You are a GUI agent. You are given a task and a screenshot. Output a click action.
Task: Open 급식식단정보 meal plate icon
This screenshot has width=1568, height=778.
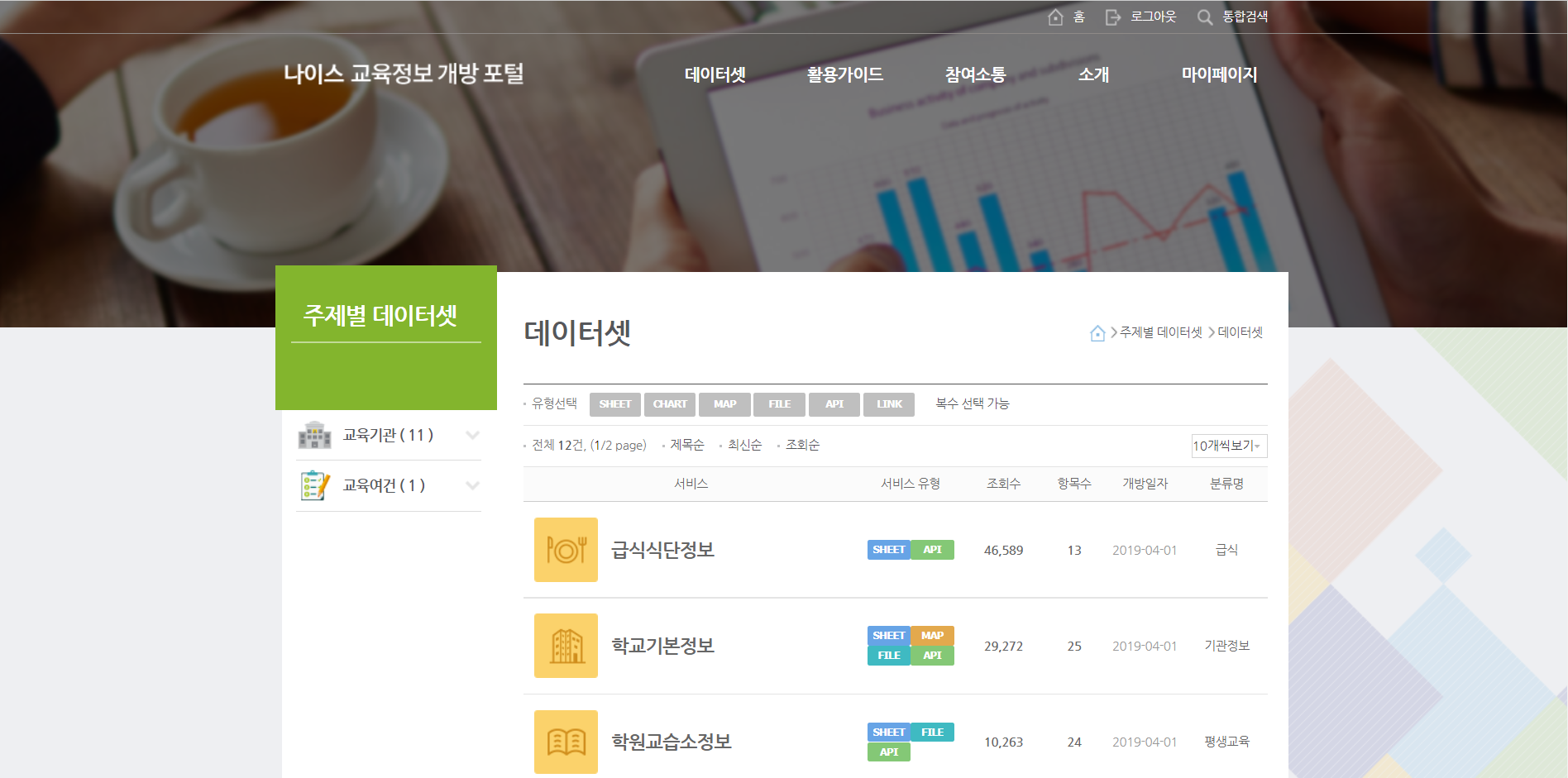coord(566,550)
